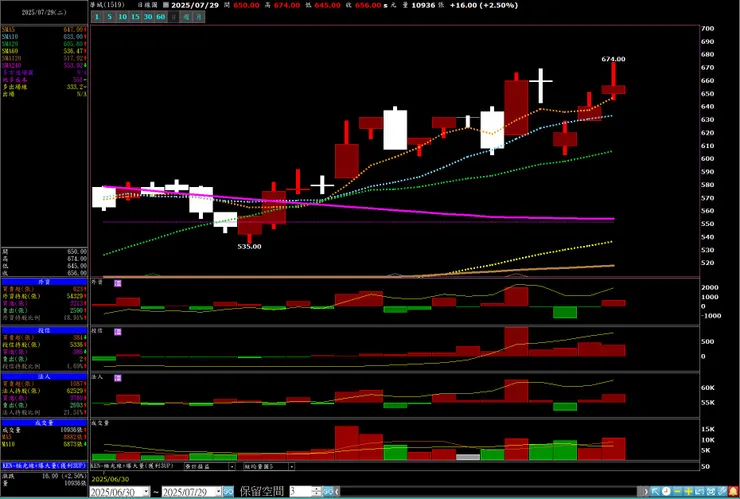
Task: Click the start date field 2025/06/30
Action: click(117, 491)
